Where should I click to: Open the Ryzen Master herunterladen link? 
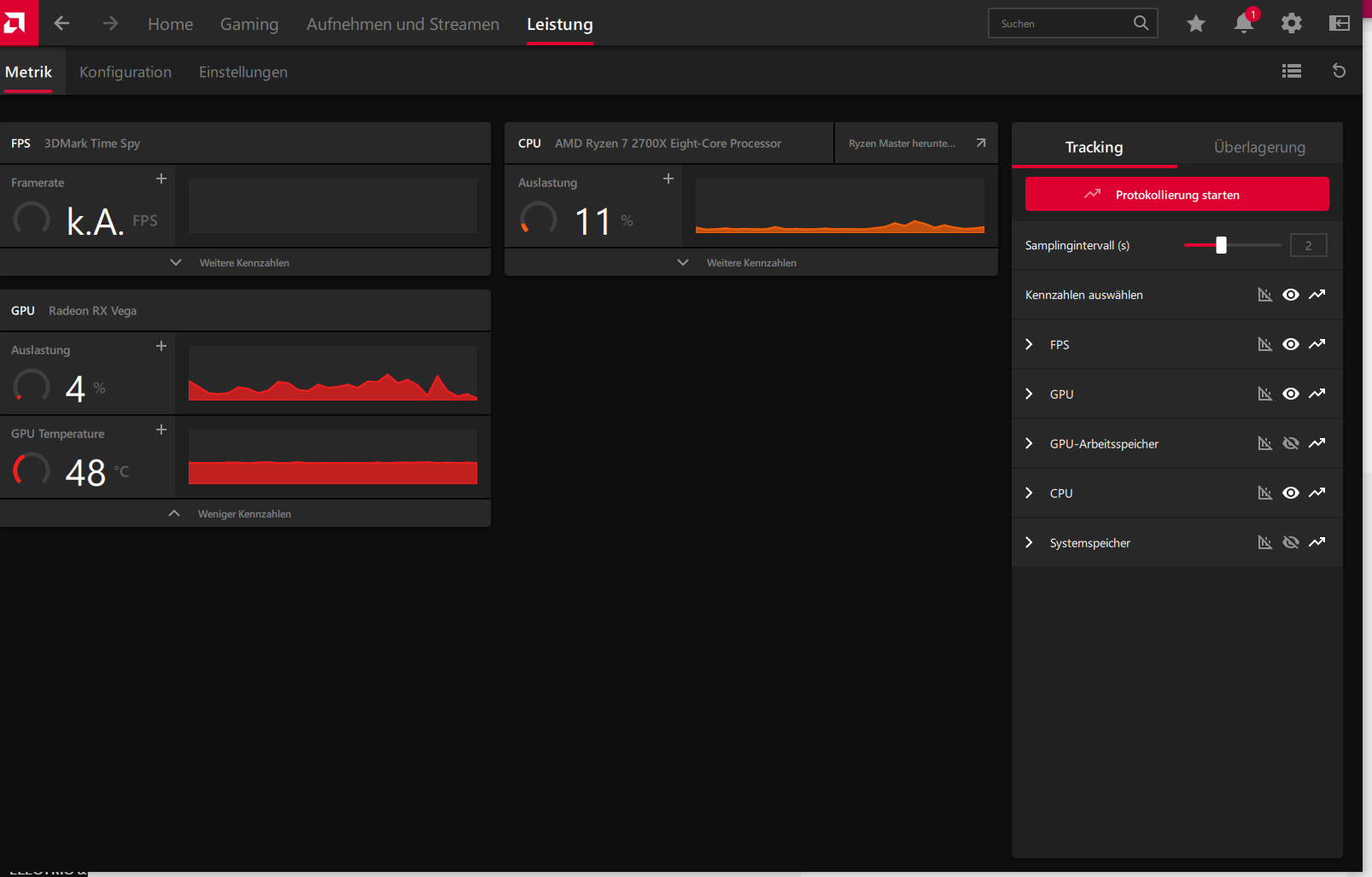[x=916, y=143]
